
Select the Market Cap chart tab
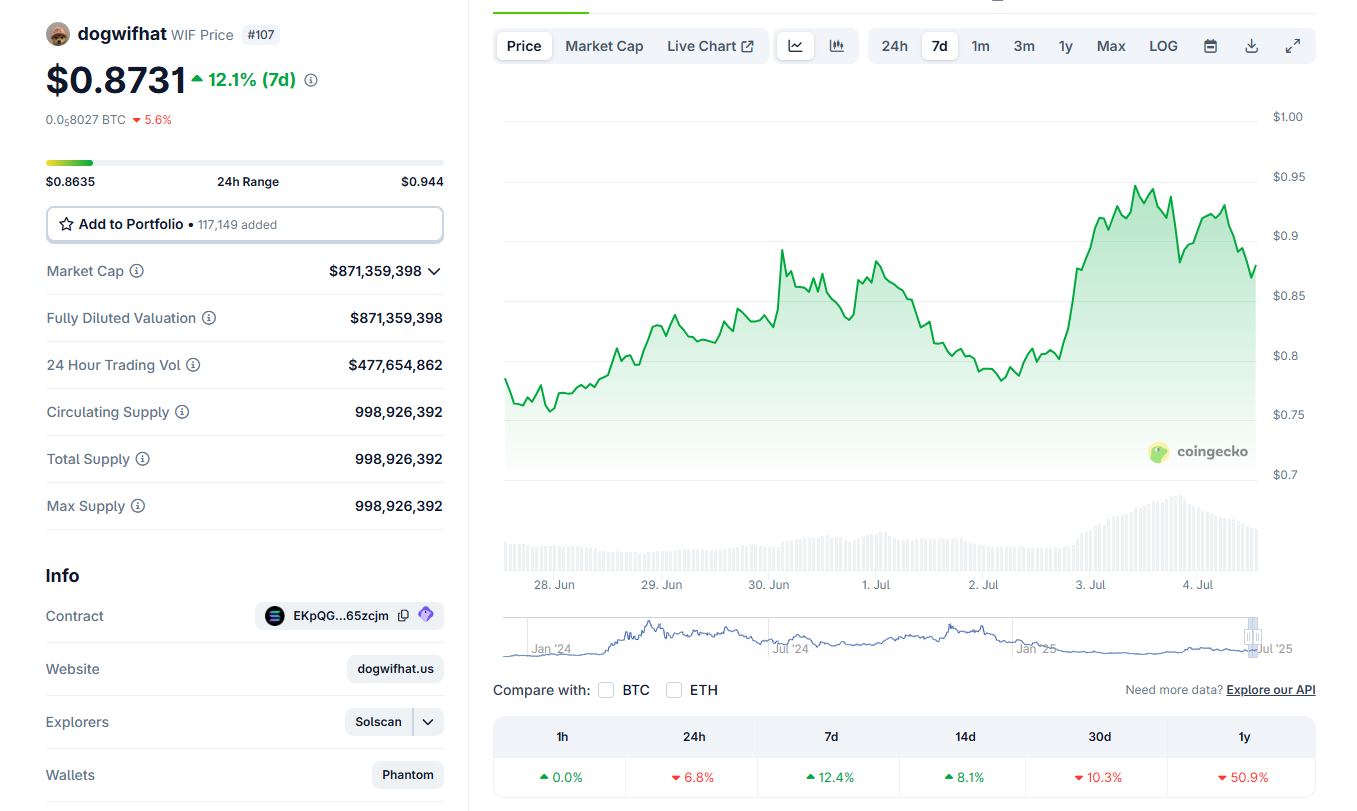click(x=605, y=46)
